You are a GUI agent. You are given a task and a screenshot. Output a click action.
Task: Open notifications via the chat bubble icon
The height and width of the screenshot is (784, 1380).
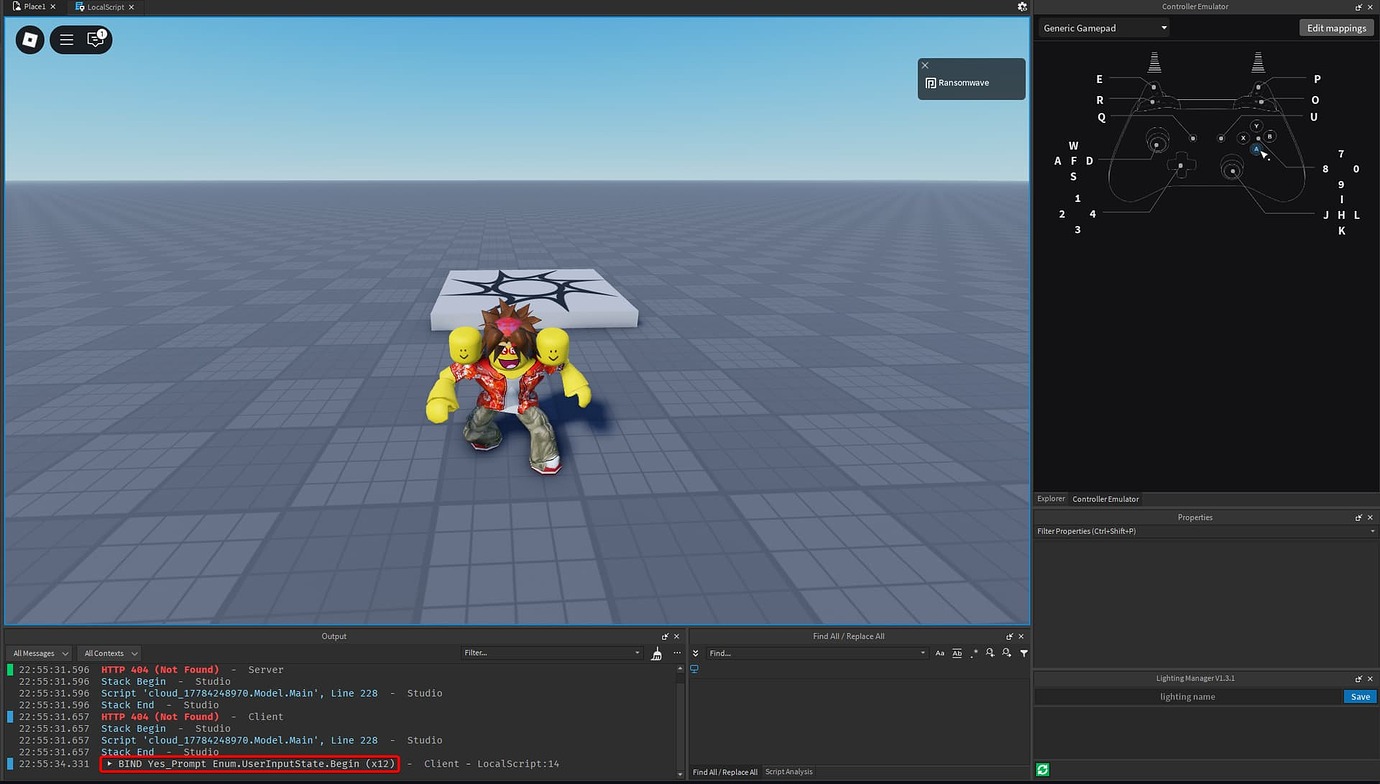(x=97, y=40)
